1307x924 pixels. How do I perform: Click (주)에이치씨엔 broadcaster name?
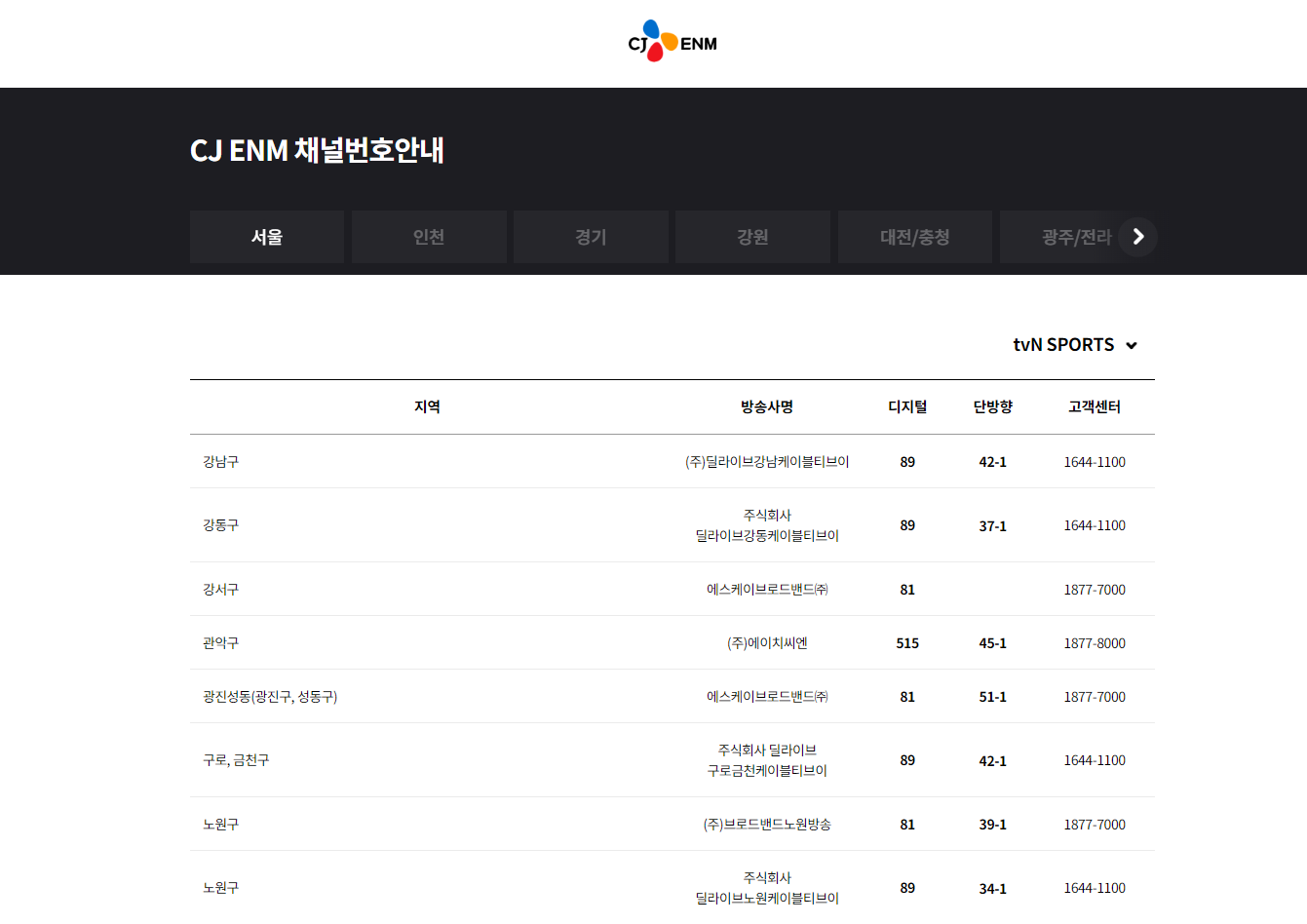tap(767, 643)
